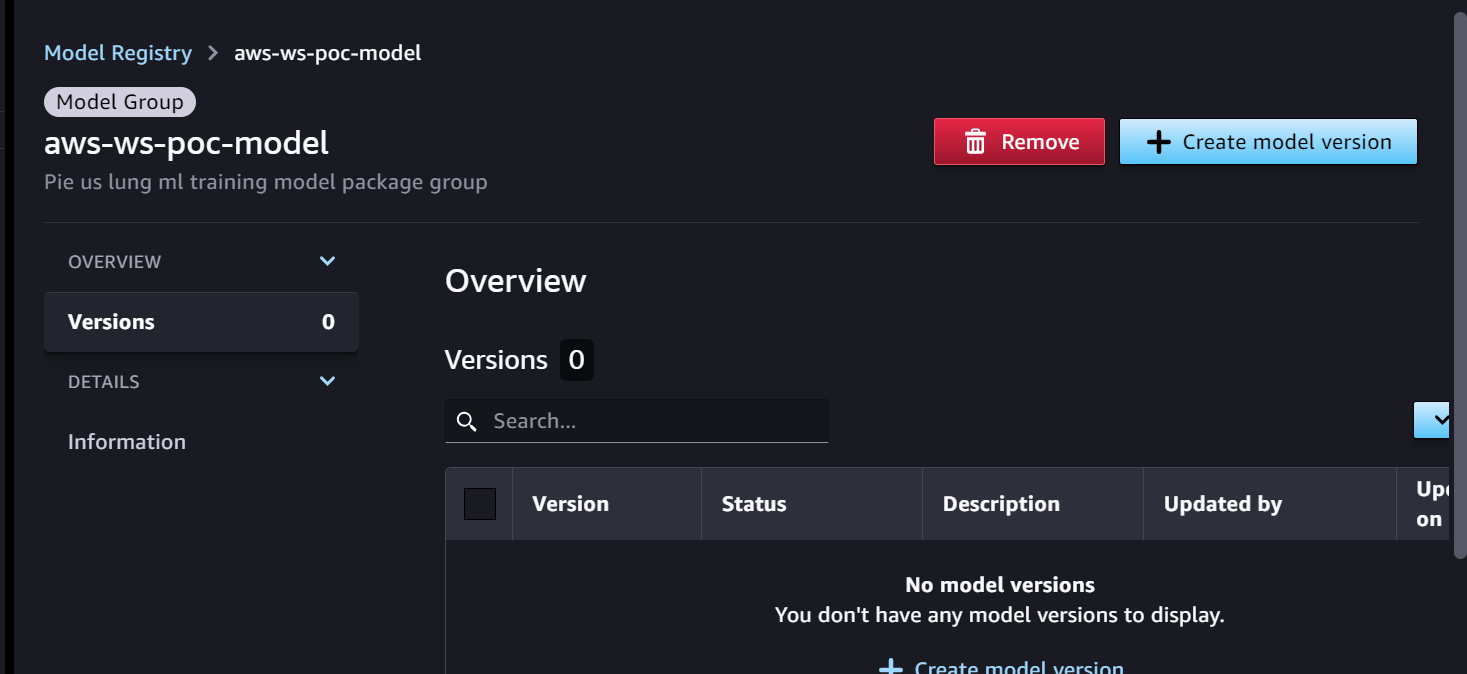The width and height of the screenshot is (1467, 674).
Task: Click the trash icon inside the Remove button
Action: pyautogui.click(x=975, y=141)
